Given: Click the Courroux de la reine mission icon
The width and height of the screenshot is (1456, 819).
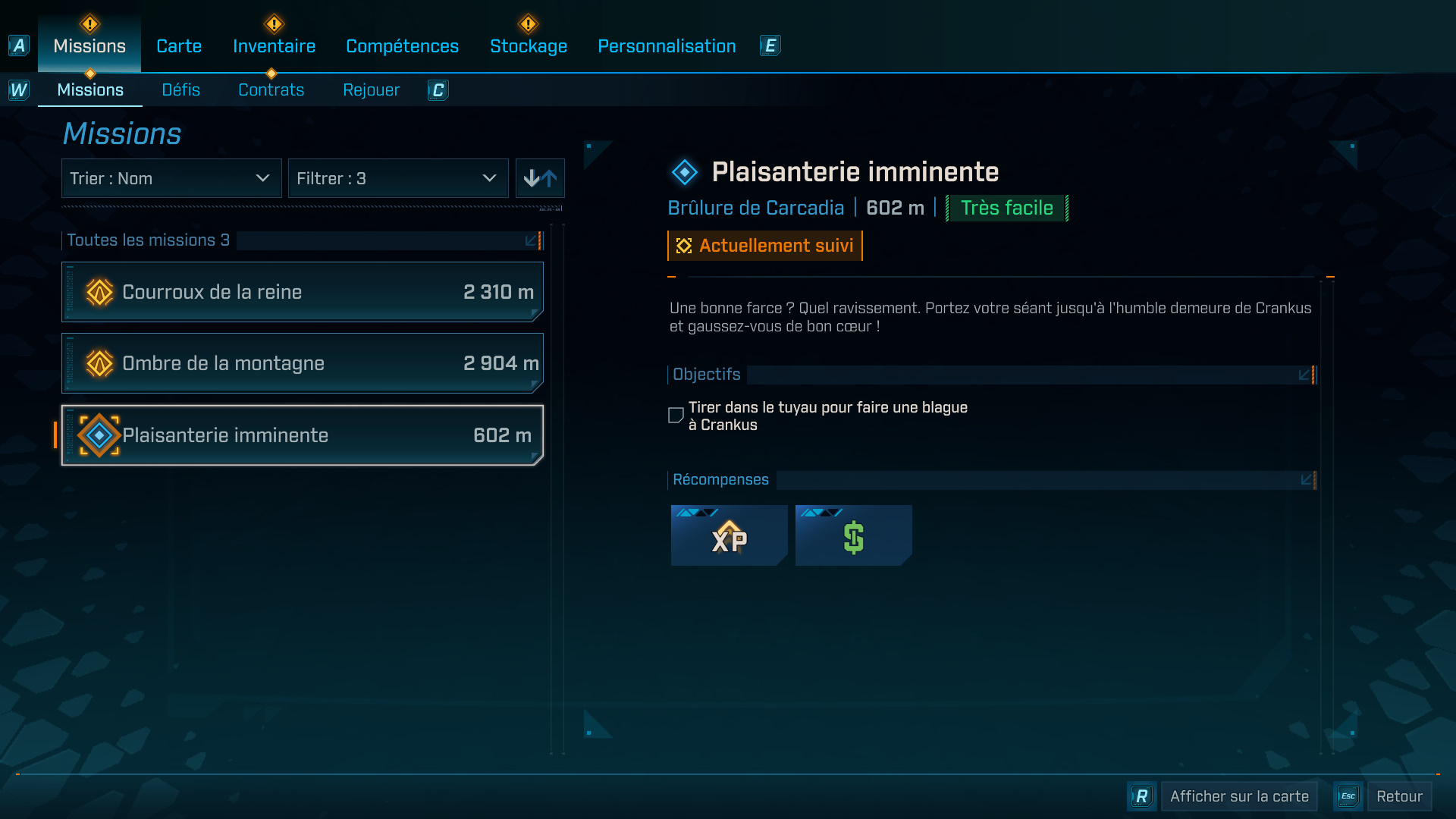Looking at the screenshot, I should pyautogui.click(x=99, y=292).
